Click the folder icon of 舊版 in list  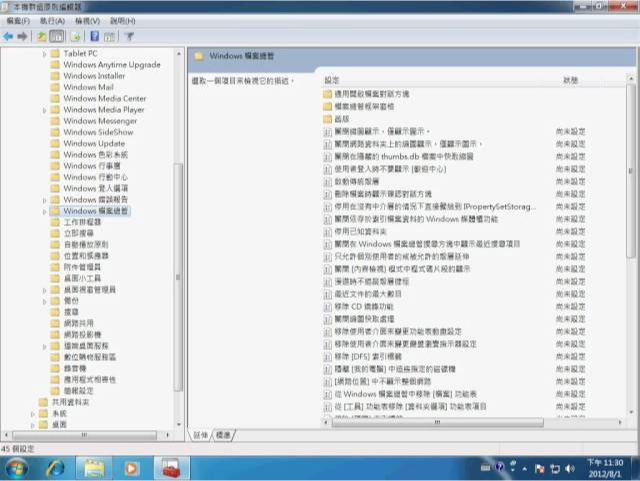coord(327,119)
